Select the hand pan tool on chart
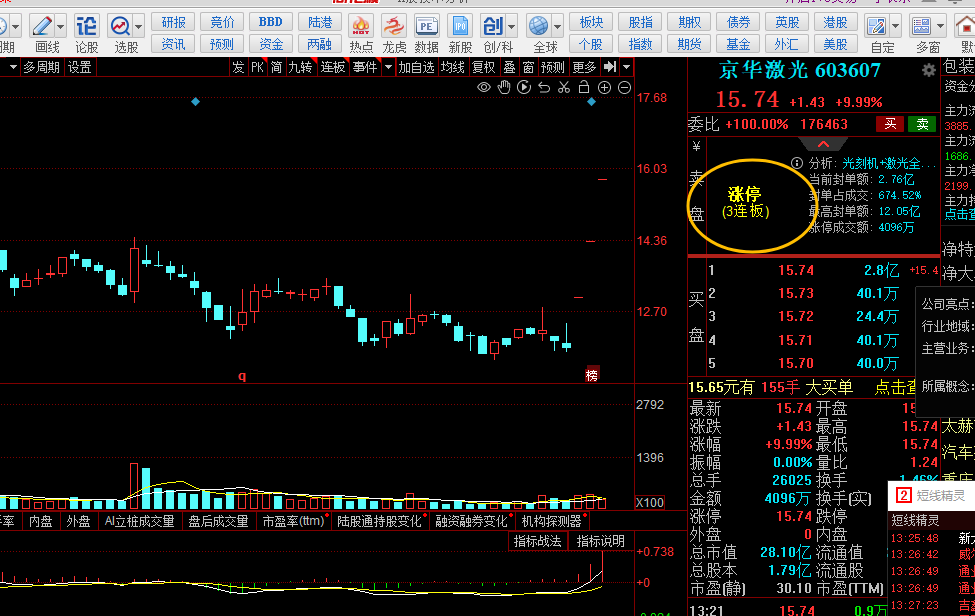The width and height of the screenshot is (975, 616). [504, 88]
